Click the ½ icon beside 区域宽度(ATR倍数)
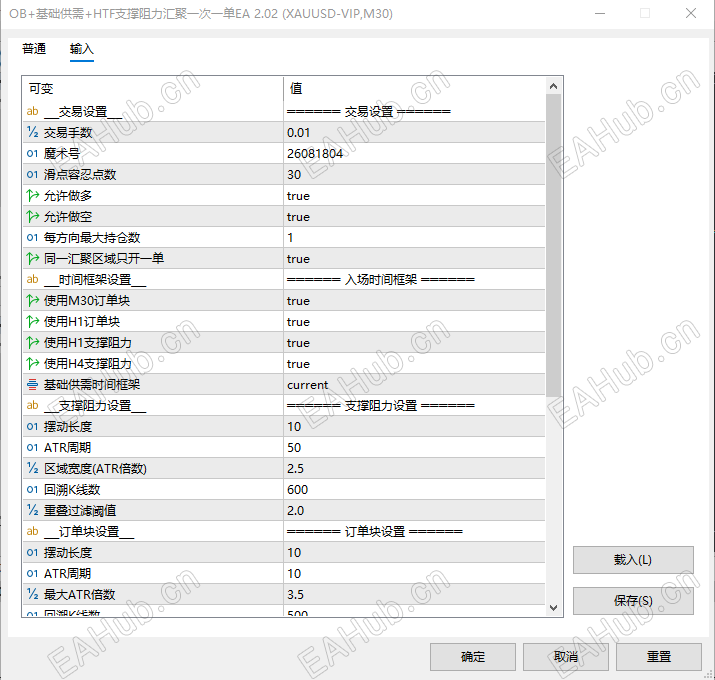 pos(32,468)
